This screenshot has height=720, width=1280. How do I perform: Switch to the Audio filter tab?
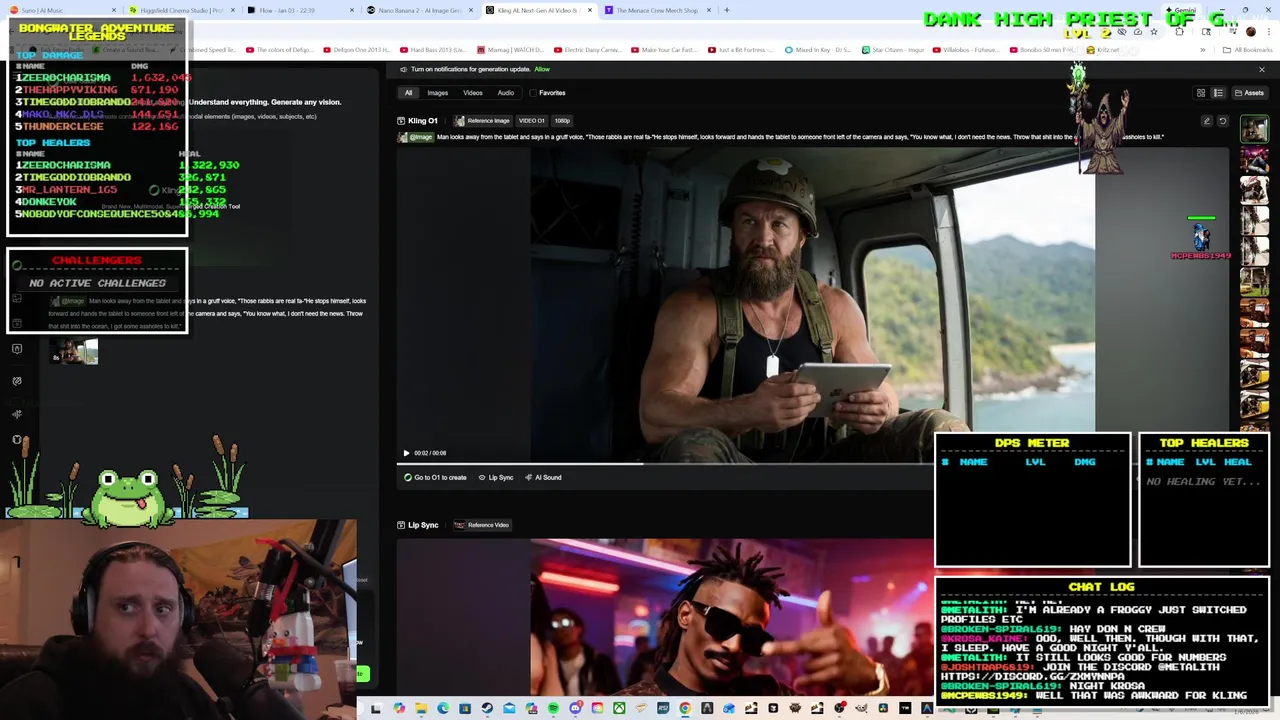(x=506, y=93)
